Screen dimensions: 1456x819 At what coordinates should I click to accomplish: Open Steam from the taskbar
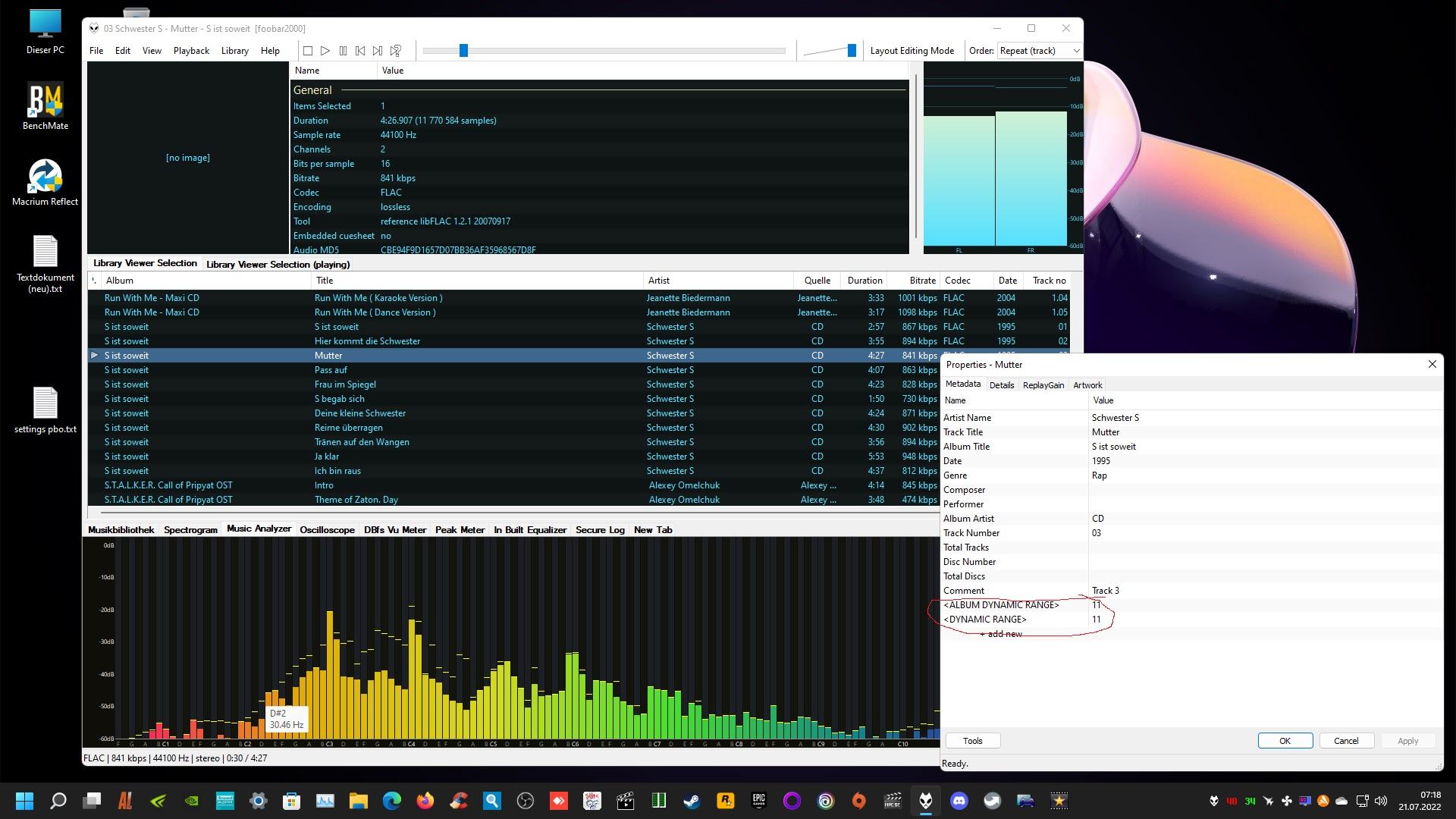(692, 801)
